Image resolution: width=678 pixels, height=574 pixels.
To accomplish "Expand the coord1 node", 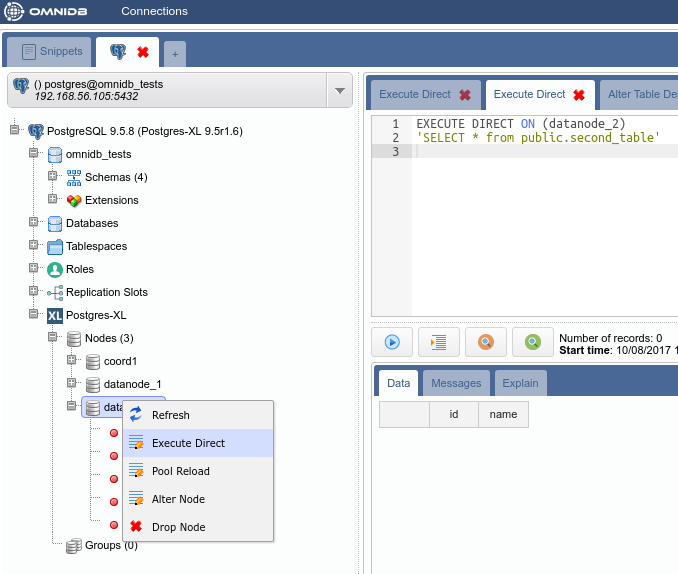I will 71,361.
